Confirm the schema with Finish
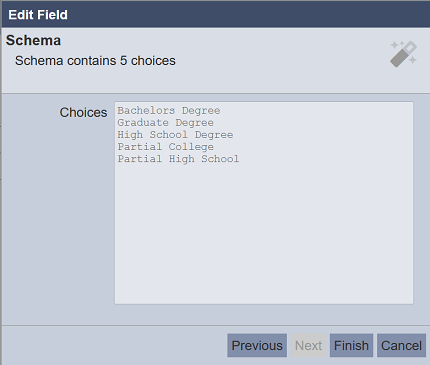Image resolution: width=430 pixels, height=365 pixels. click(x=351, y=345)
